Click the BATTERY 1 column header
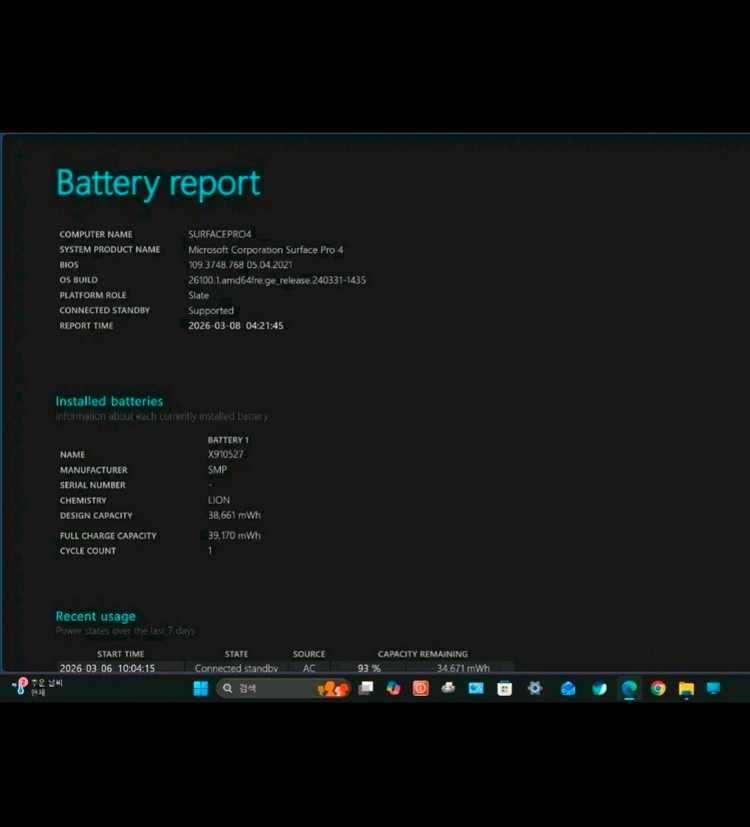 228,440
